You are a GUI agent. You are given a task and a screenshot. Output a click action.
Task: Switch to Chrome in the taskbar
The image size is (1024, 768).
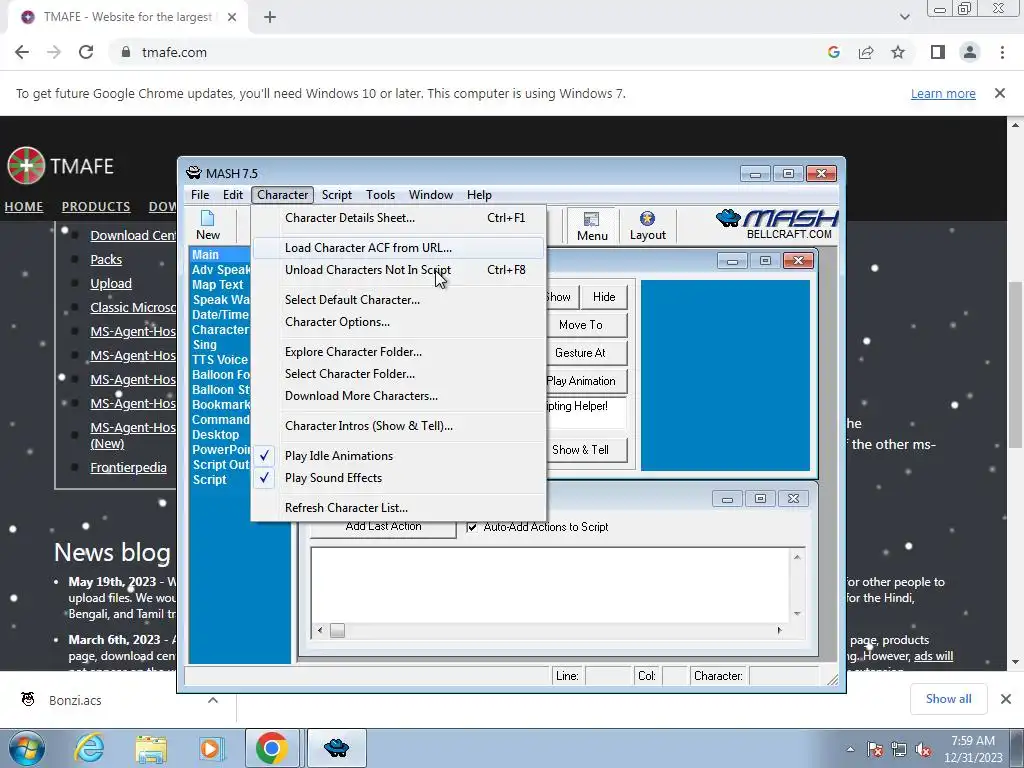272,748
